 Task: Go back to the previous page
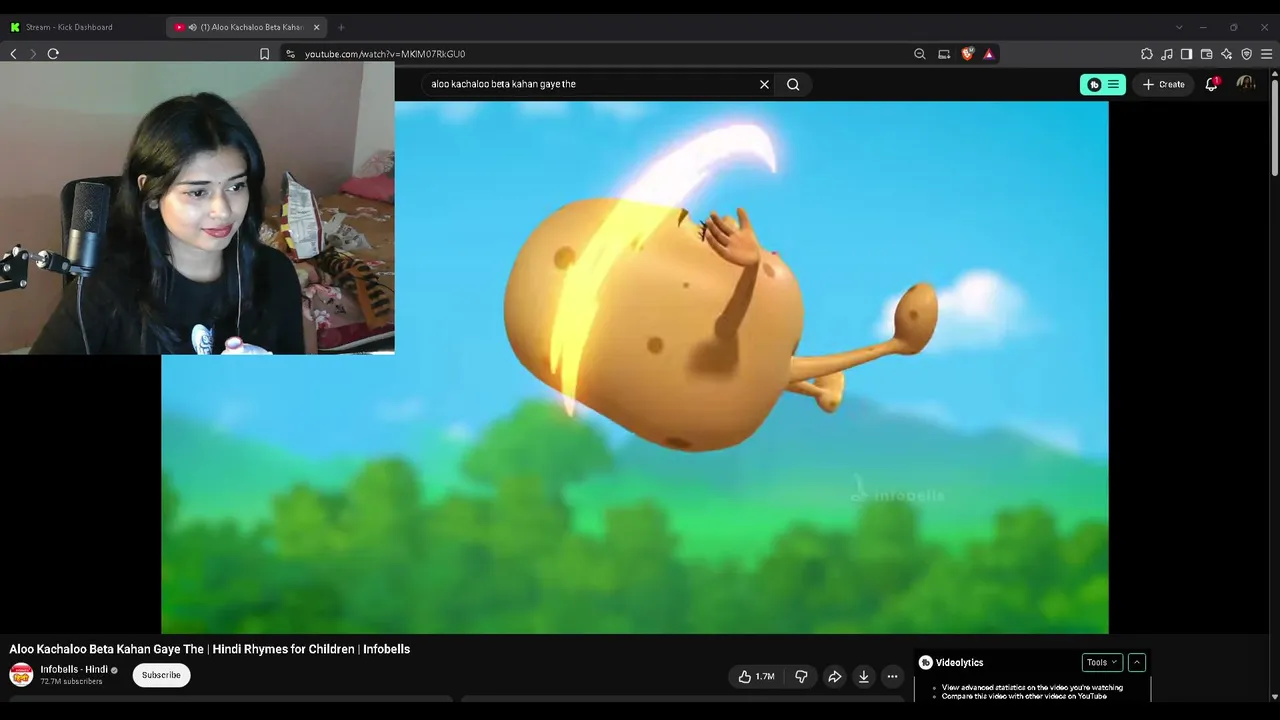click(x=13, y=54)
